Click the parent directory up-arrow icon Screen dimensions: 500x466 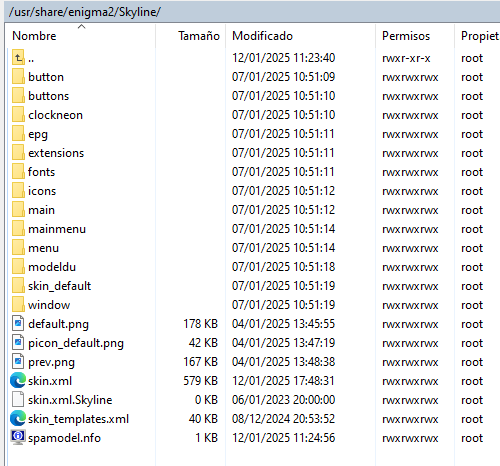click(x=18, y=58)
